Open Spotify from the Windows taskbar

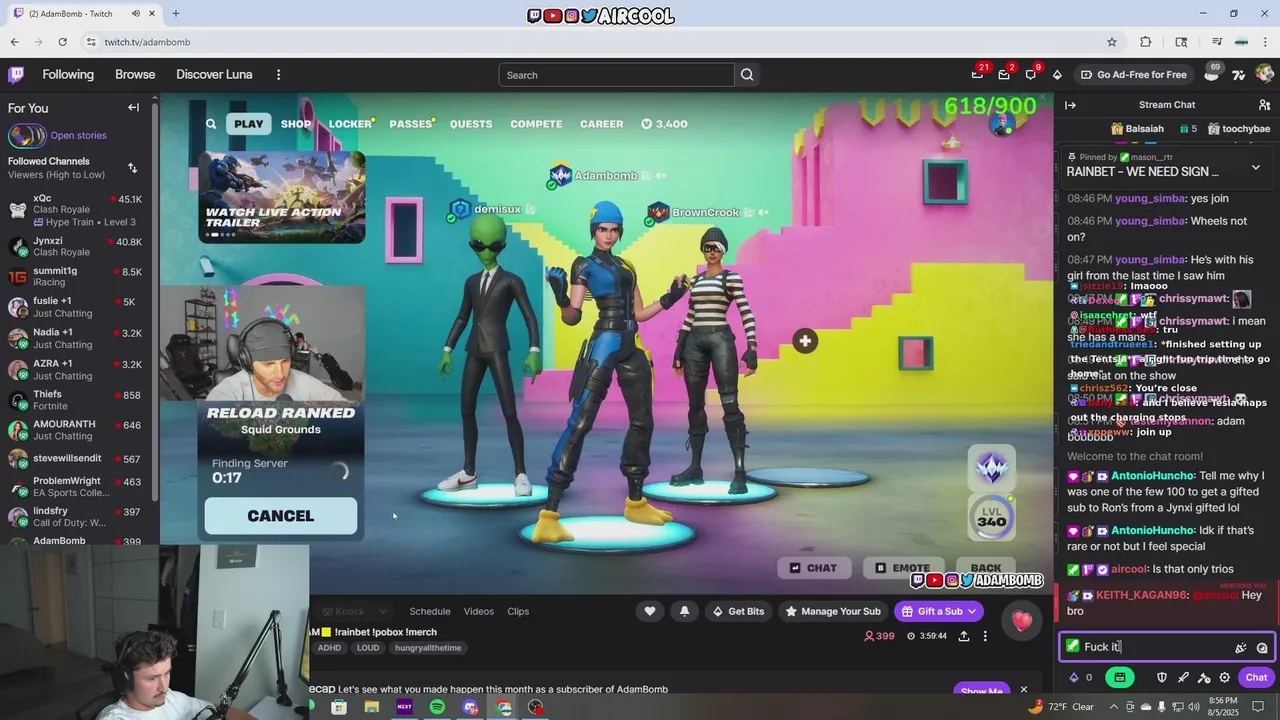point(437,707)
